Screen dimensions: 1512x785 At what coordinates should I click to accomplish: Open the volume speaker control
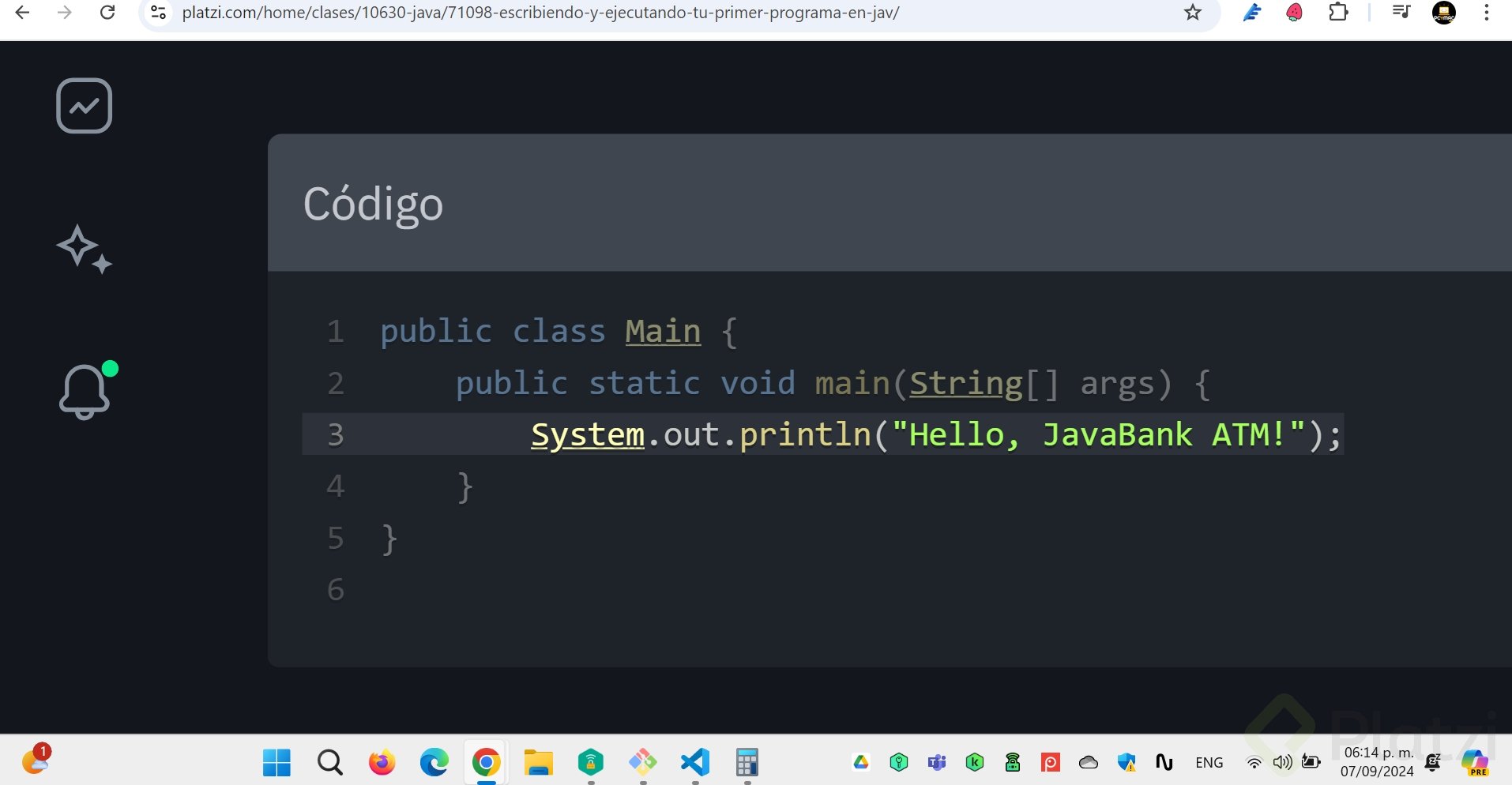pos(1282,762)
